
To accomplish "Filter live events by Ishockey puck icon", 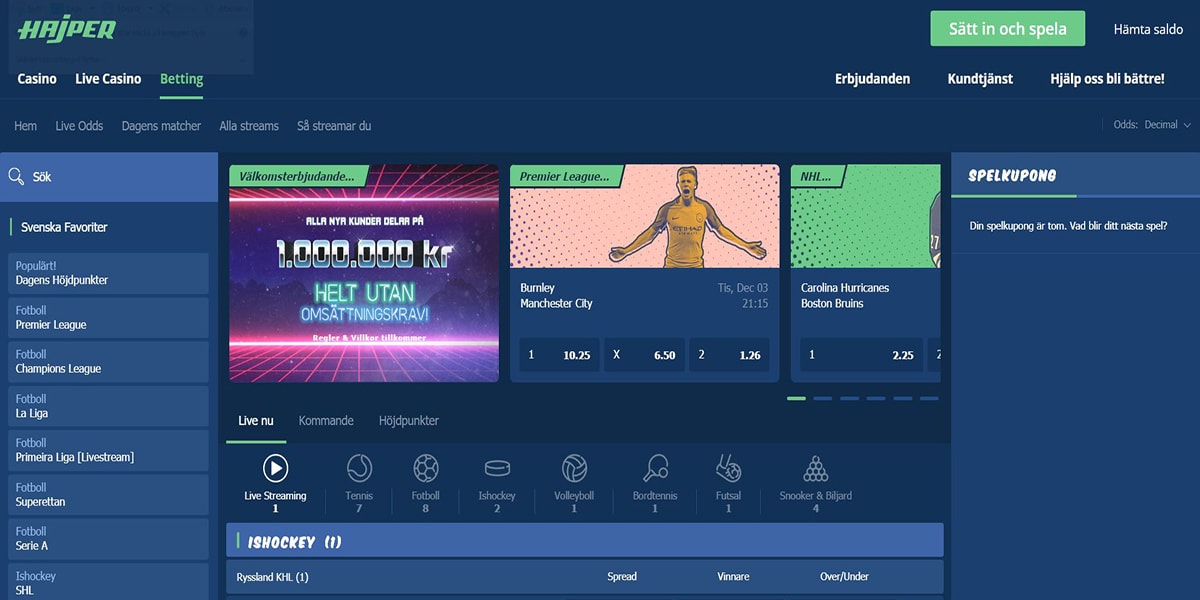I will point(497,468).
